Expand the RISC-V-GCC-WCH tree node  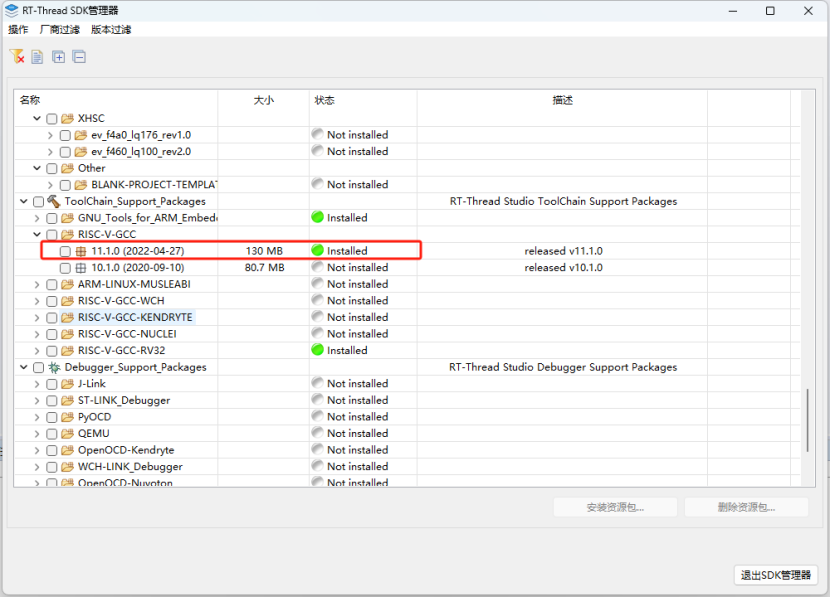click(37, 301)
